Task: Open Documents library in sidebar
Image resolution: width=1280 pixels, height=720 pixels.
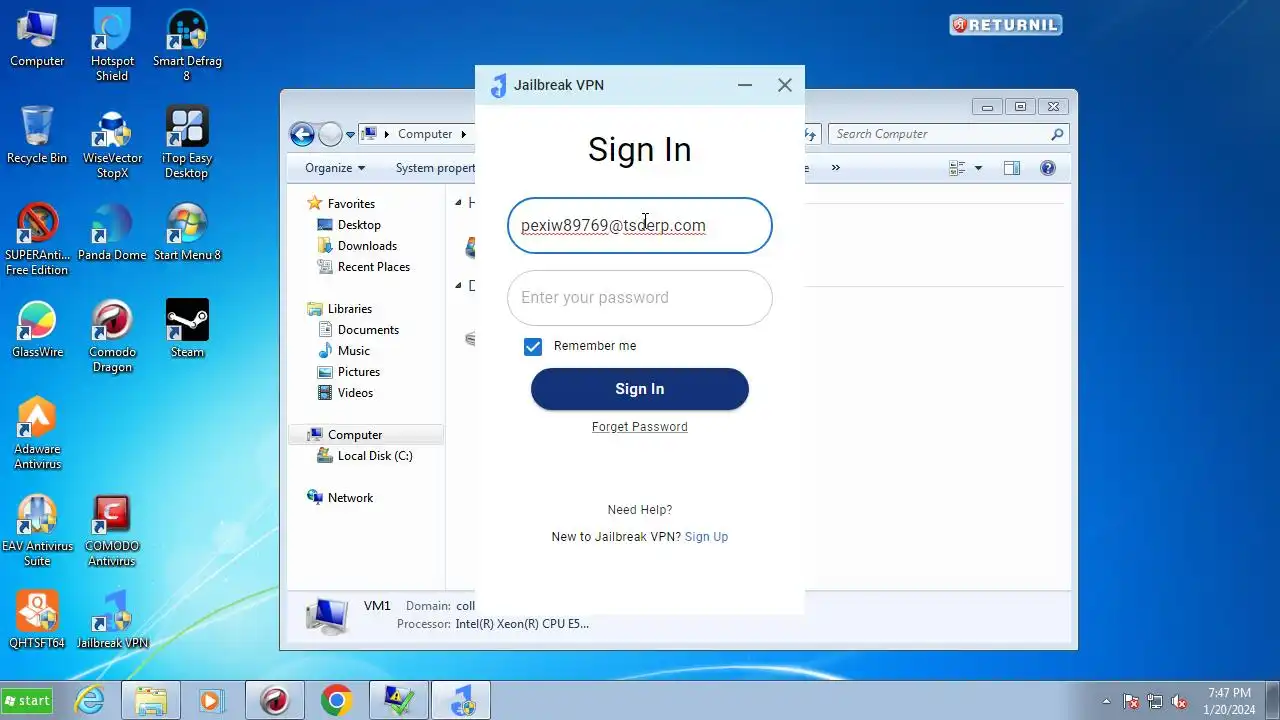Action: [368, 330]
